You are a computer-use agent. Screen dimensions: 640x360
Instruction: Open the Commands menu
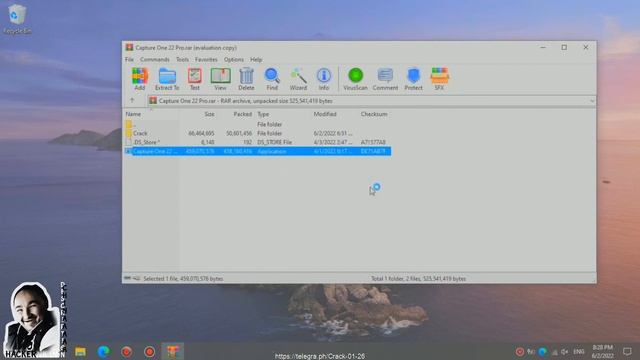tap(155, 60)
